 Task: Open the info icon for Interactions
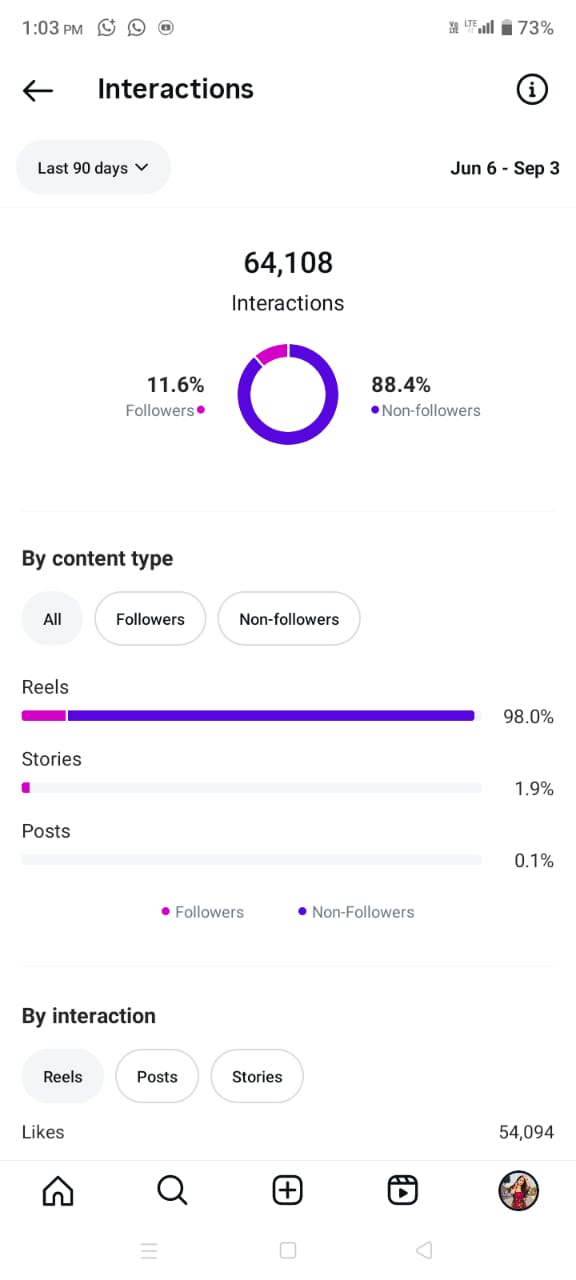click(532, 90)
